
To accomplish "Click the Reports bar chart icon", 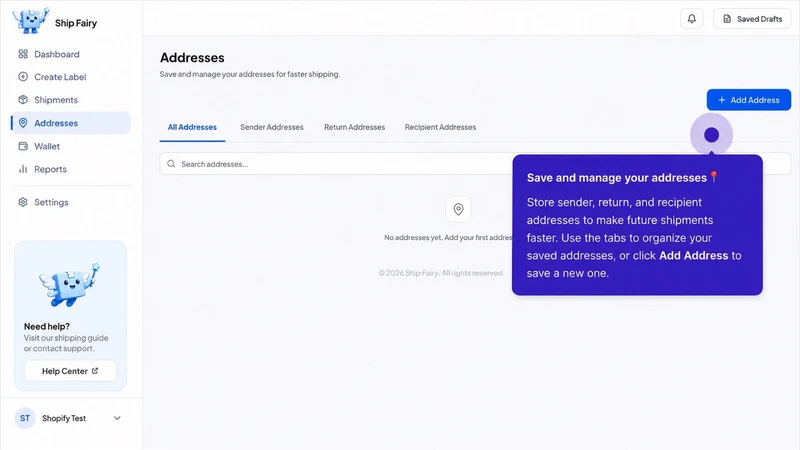I will (x=23, y=169).
